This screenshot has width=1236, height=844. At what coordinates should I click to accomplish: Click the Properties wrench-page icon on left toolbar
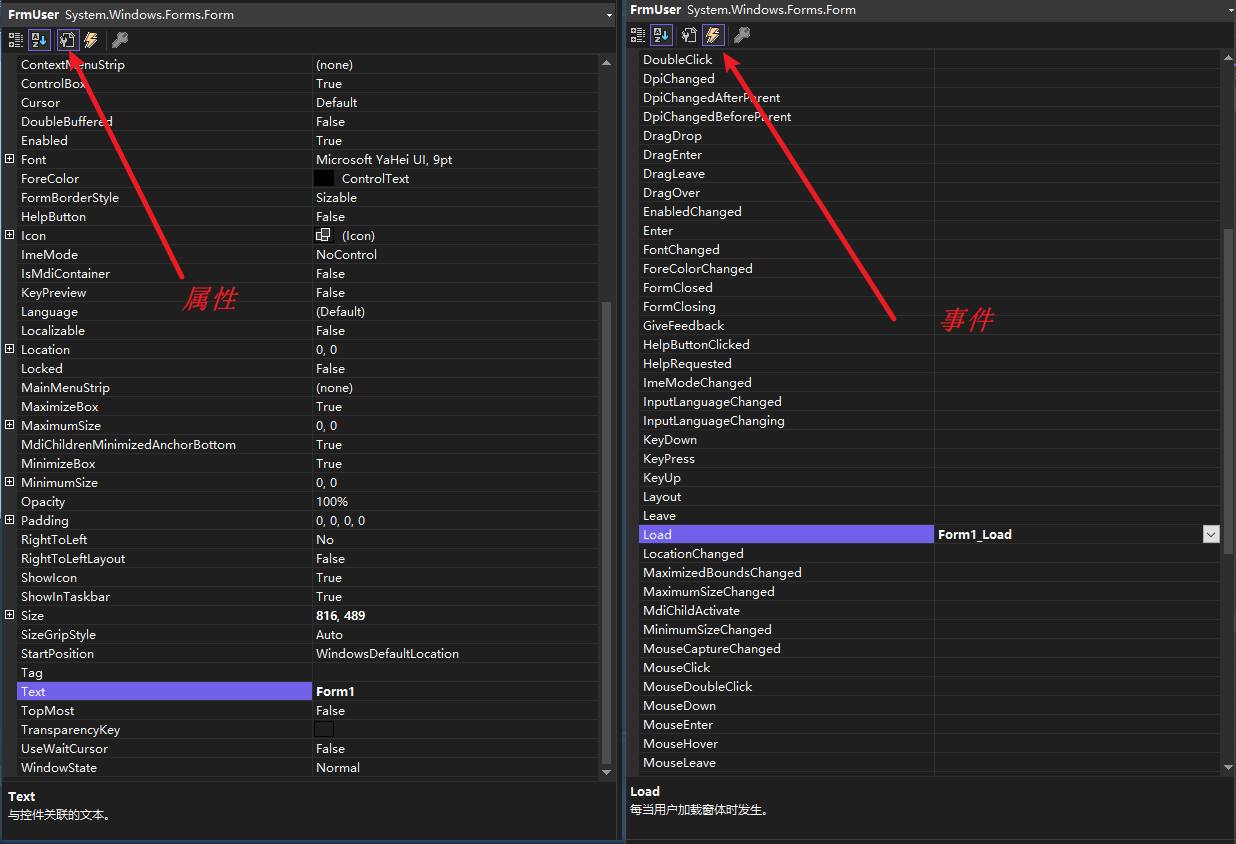67,39
